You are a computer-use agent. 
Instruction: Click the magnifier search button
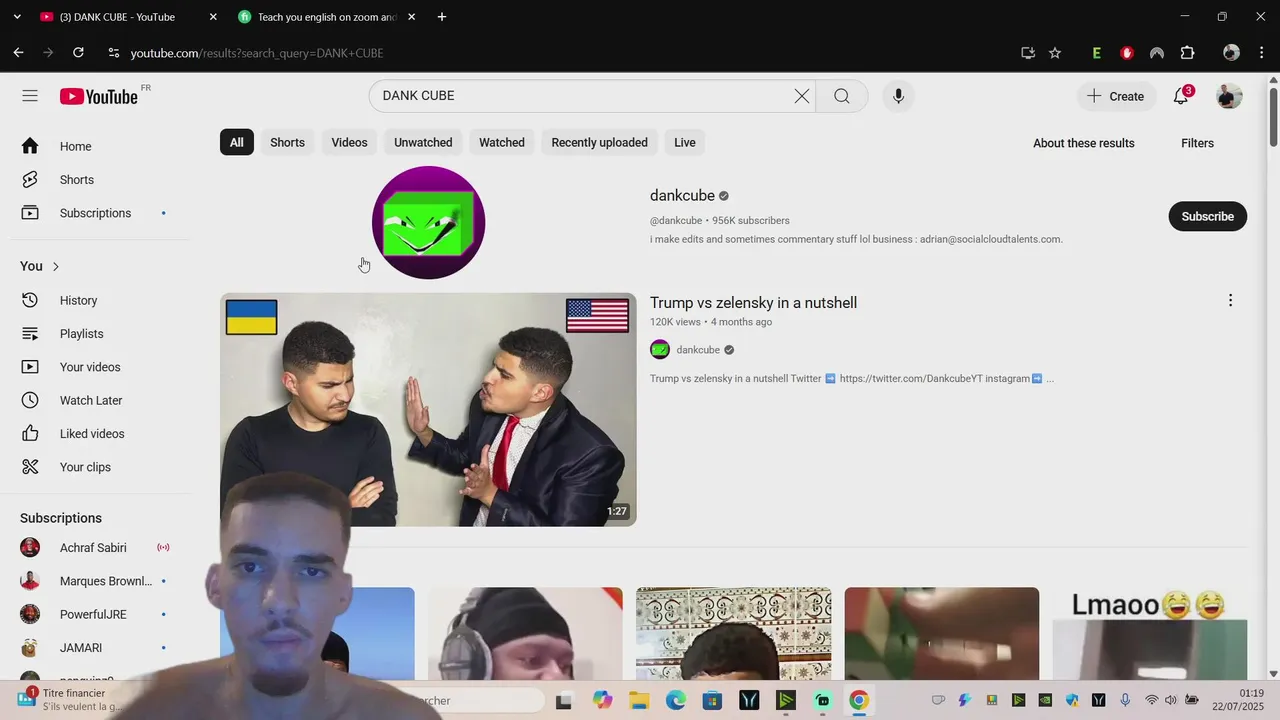tap(842, 96)
